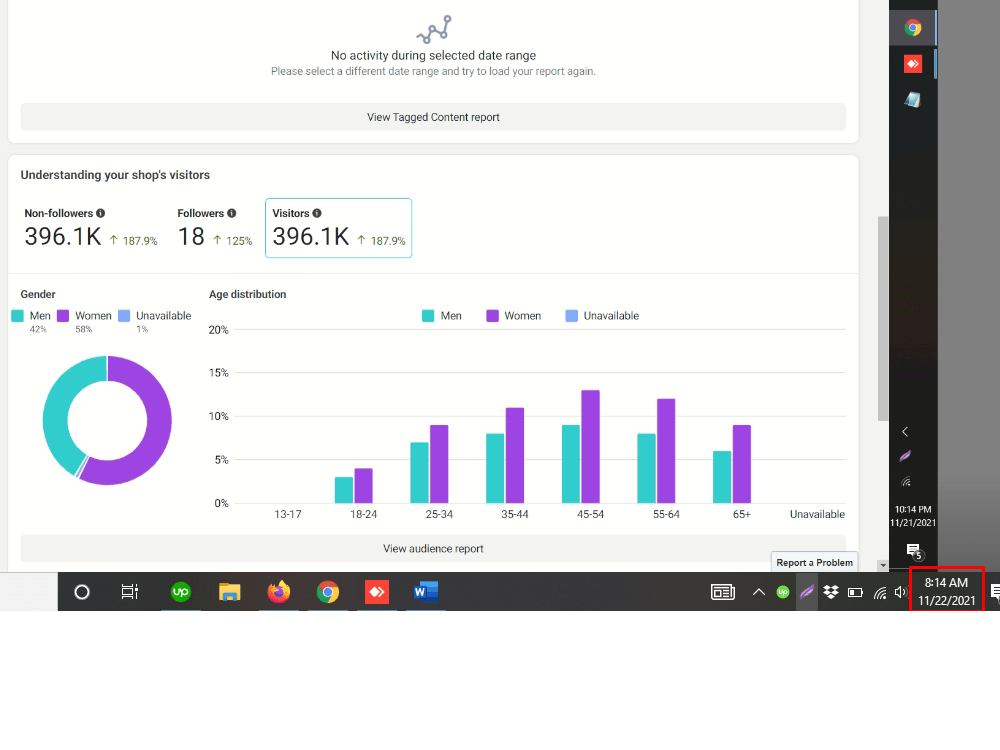The image size is (1000, 750).
Task: Click the notepad icon in remote vertical taskbar
Action: [913, 99]
